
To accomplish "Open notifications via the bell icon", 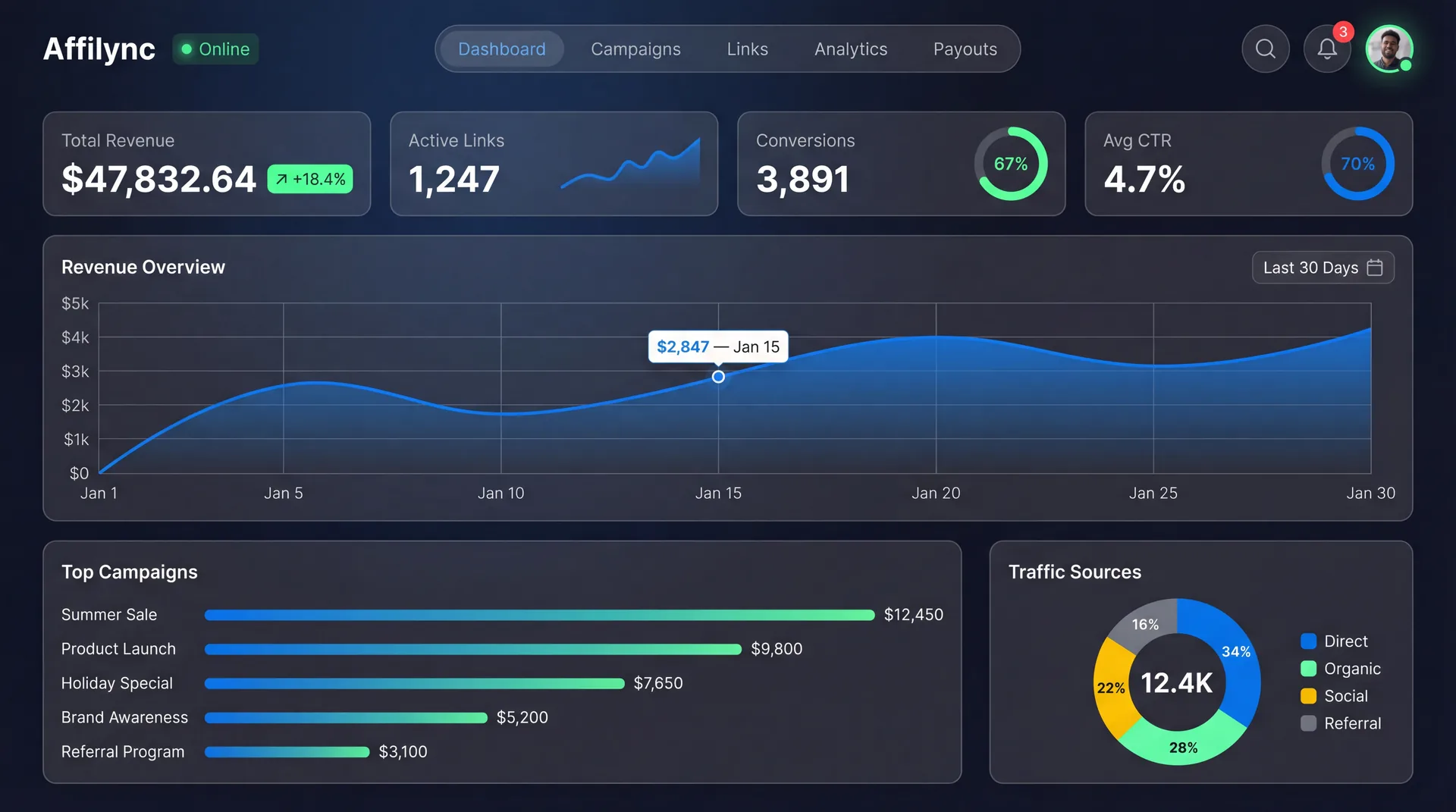I will (x=1326, y=49).
